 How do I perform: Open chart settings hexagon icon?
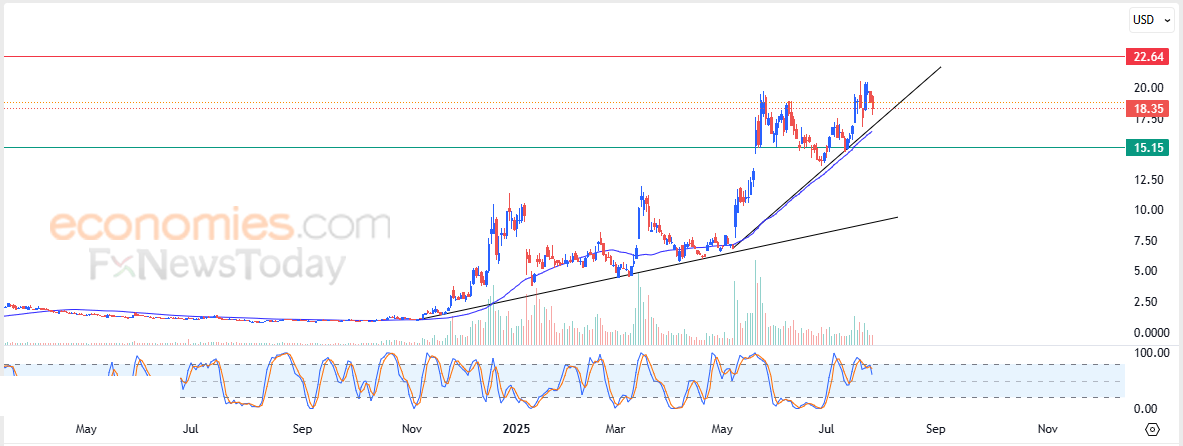pyautogui.click(x=1152, y=429)
